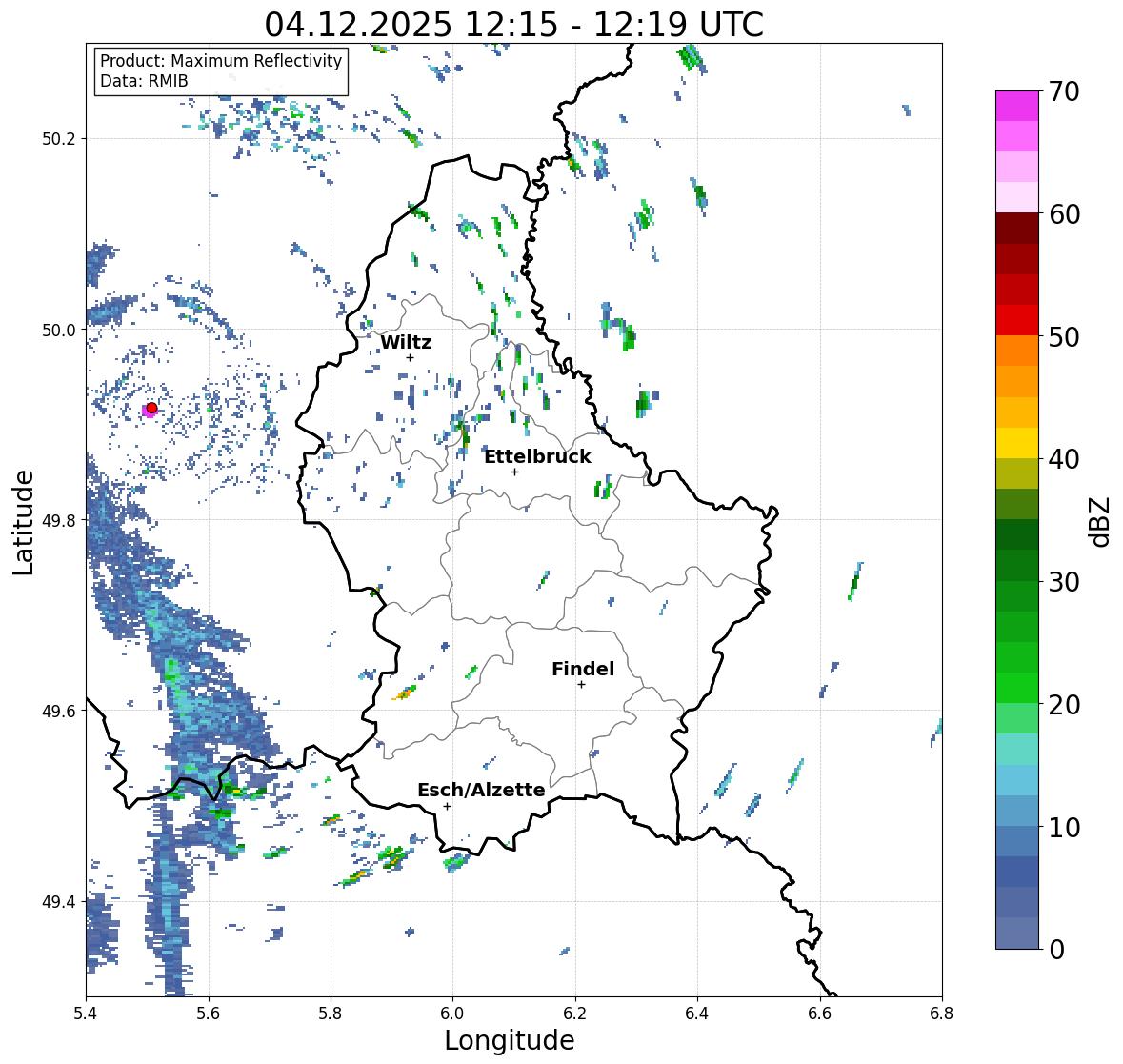Viewport: 1123px width, 1064px height.
Task: Click the 5.4 longitude tick label
Action: point(86,1013)
